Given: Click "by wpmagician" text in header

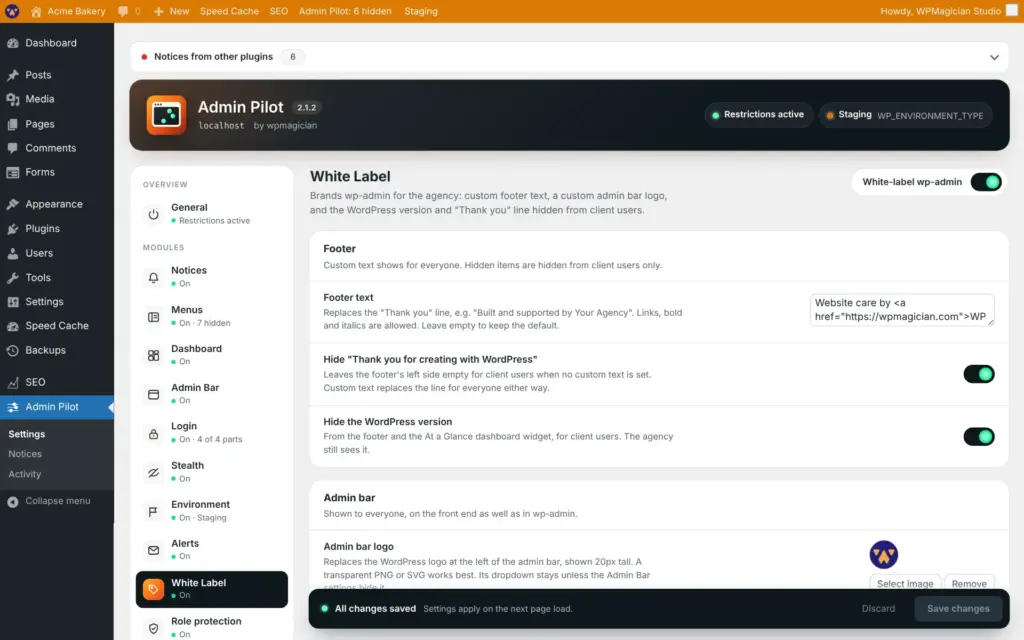Looking at the screenshot, I should pos(285,125).
